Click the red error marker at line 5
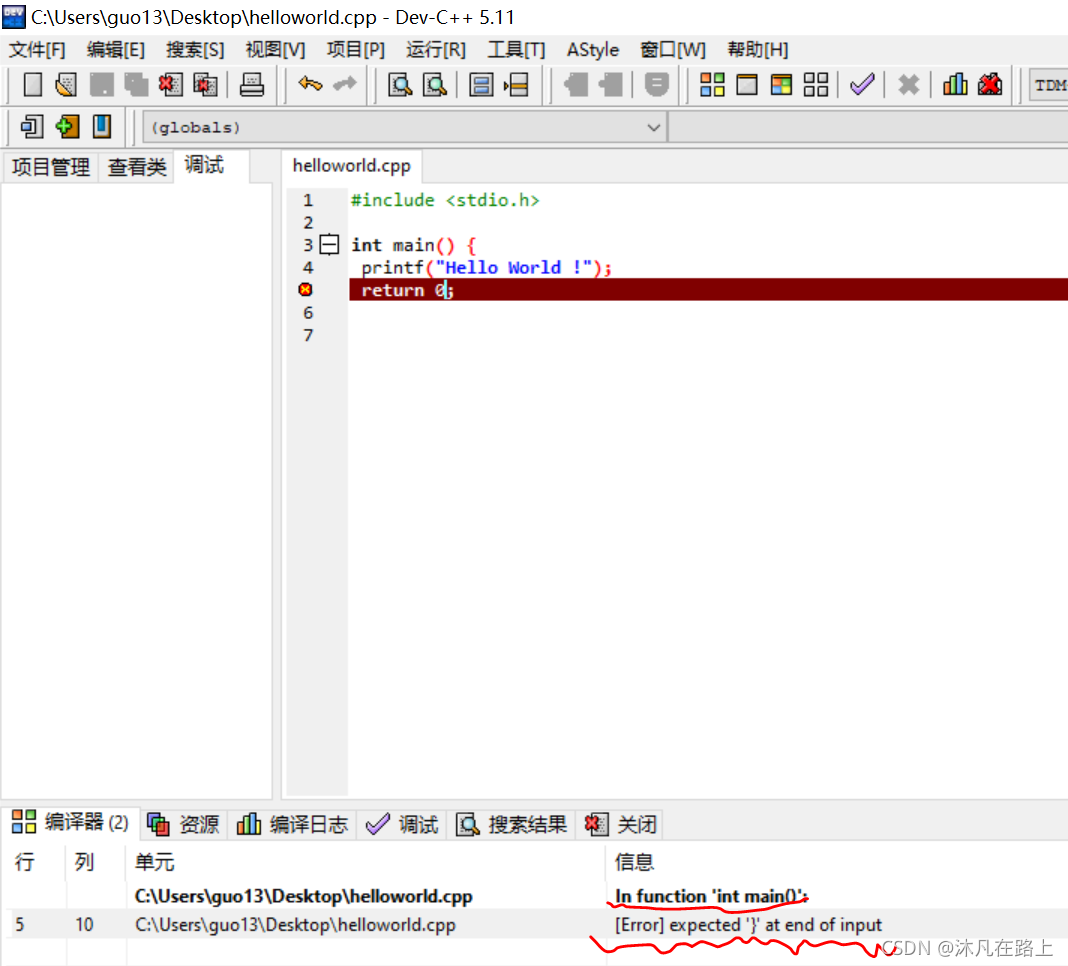Image resolution: width=1068 pixels, height=966 pixels. 306,290
